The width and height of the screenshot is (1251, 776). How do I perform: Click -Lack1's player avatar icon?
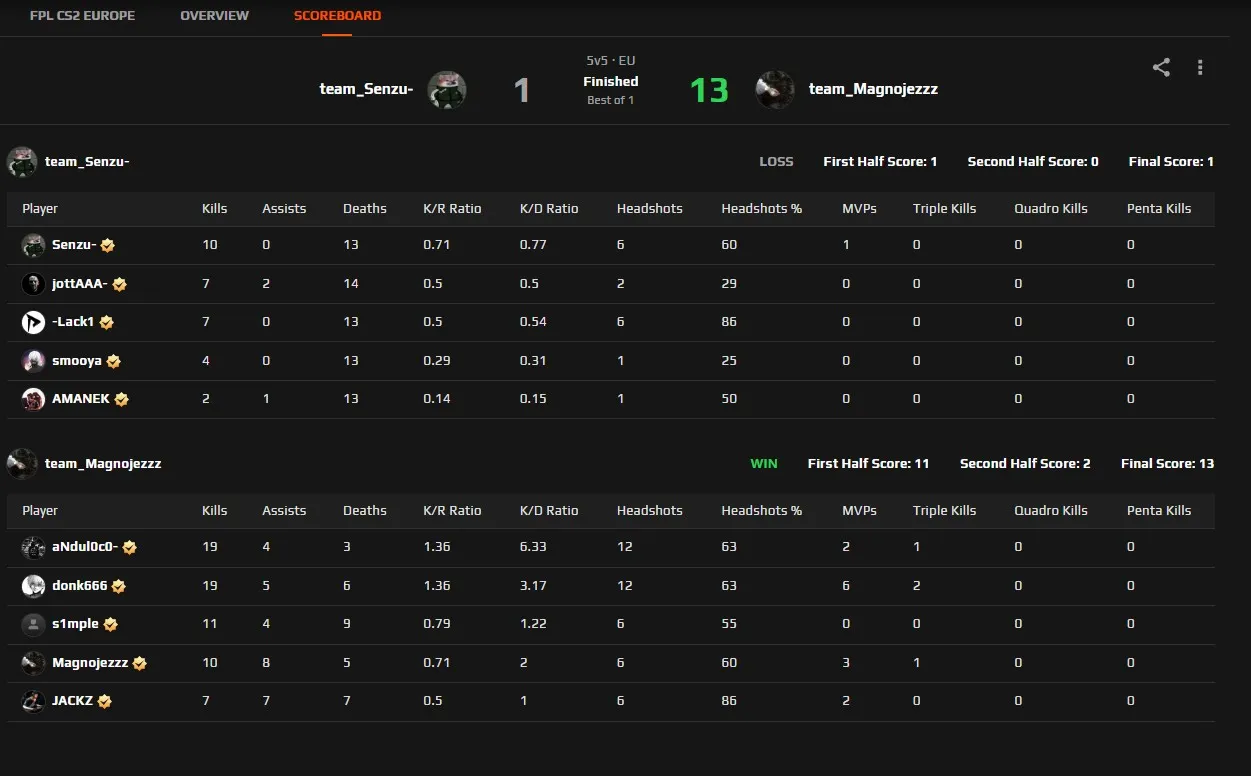coord(33,322)
